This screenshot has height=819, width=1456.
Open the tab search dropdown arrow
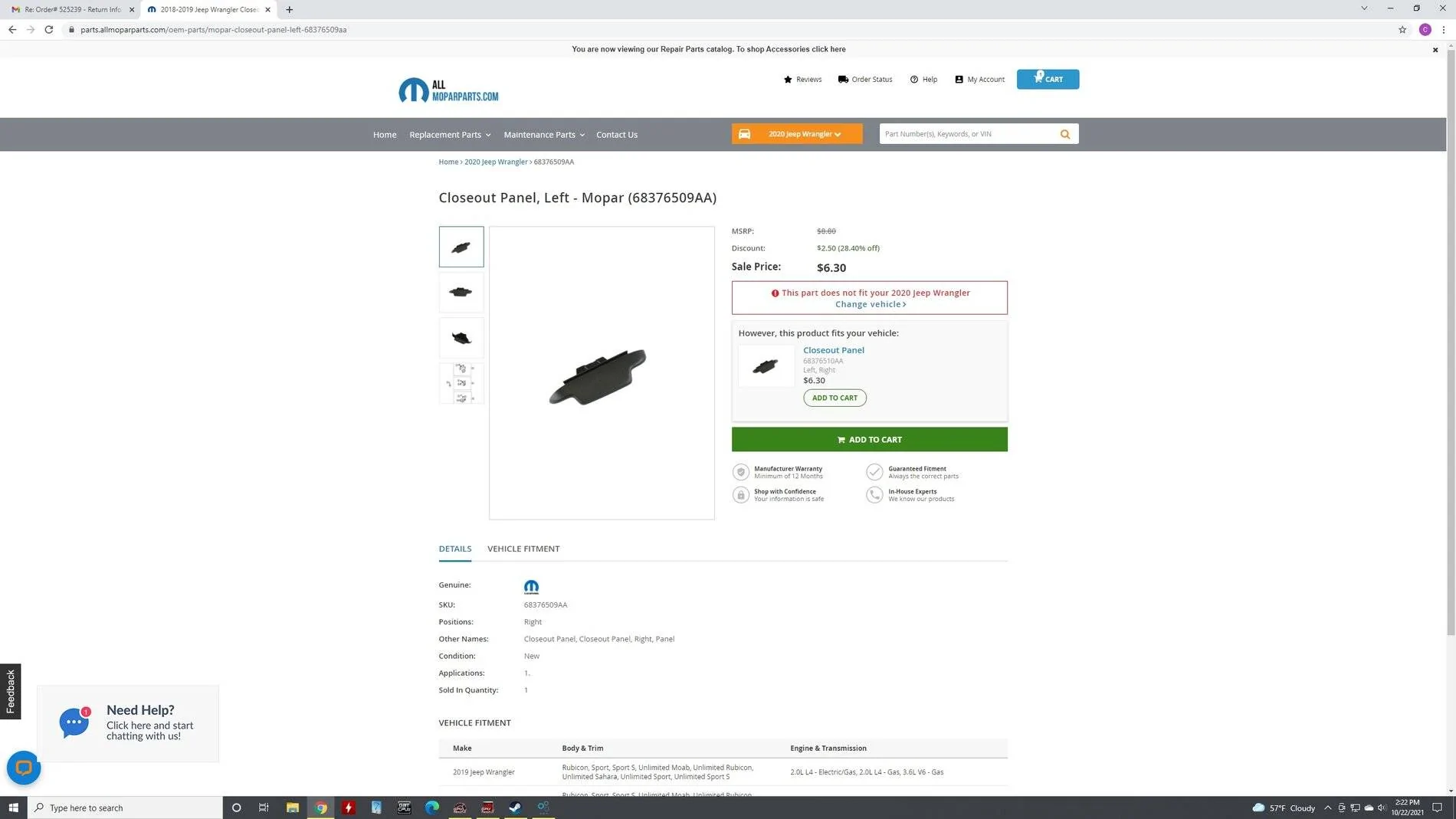click(x=1364, y=8)
